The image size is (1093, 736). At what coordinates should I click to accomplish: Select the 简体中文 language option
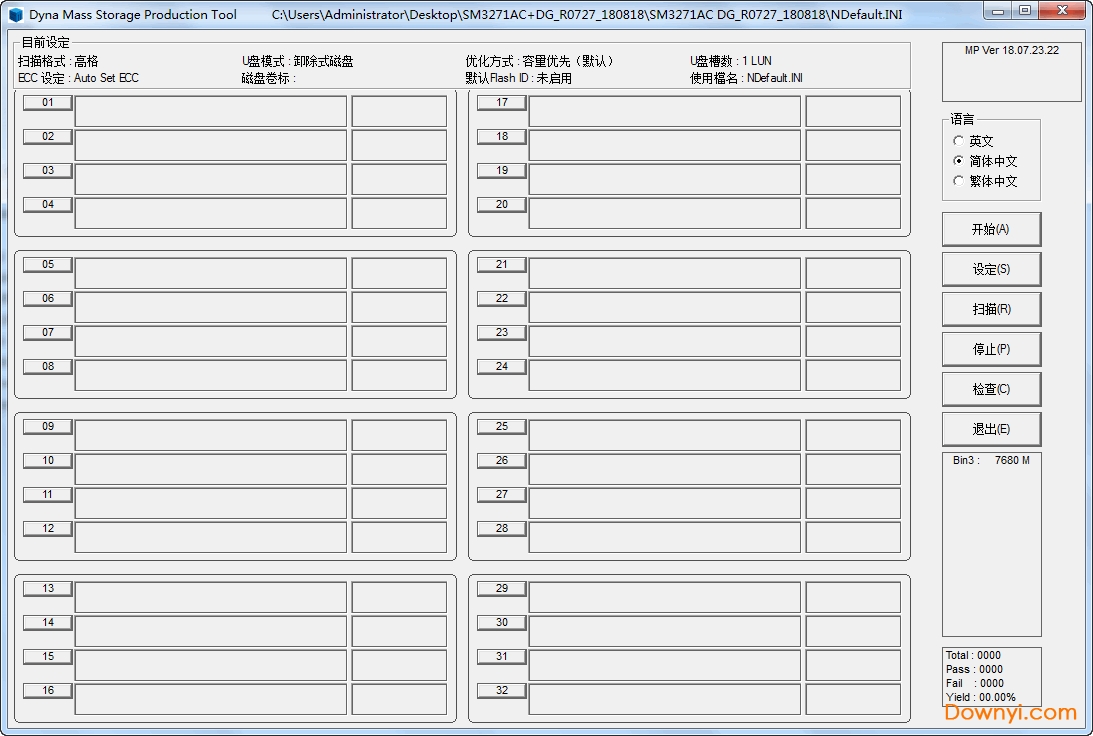(x=960, y=161)
